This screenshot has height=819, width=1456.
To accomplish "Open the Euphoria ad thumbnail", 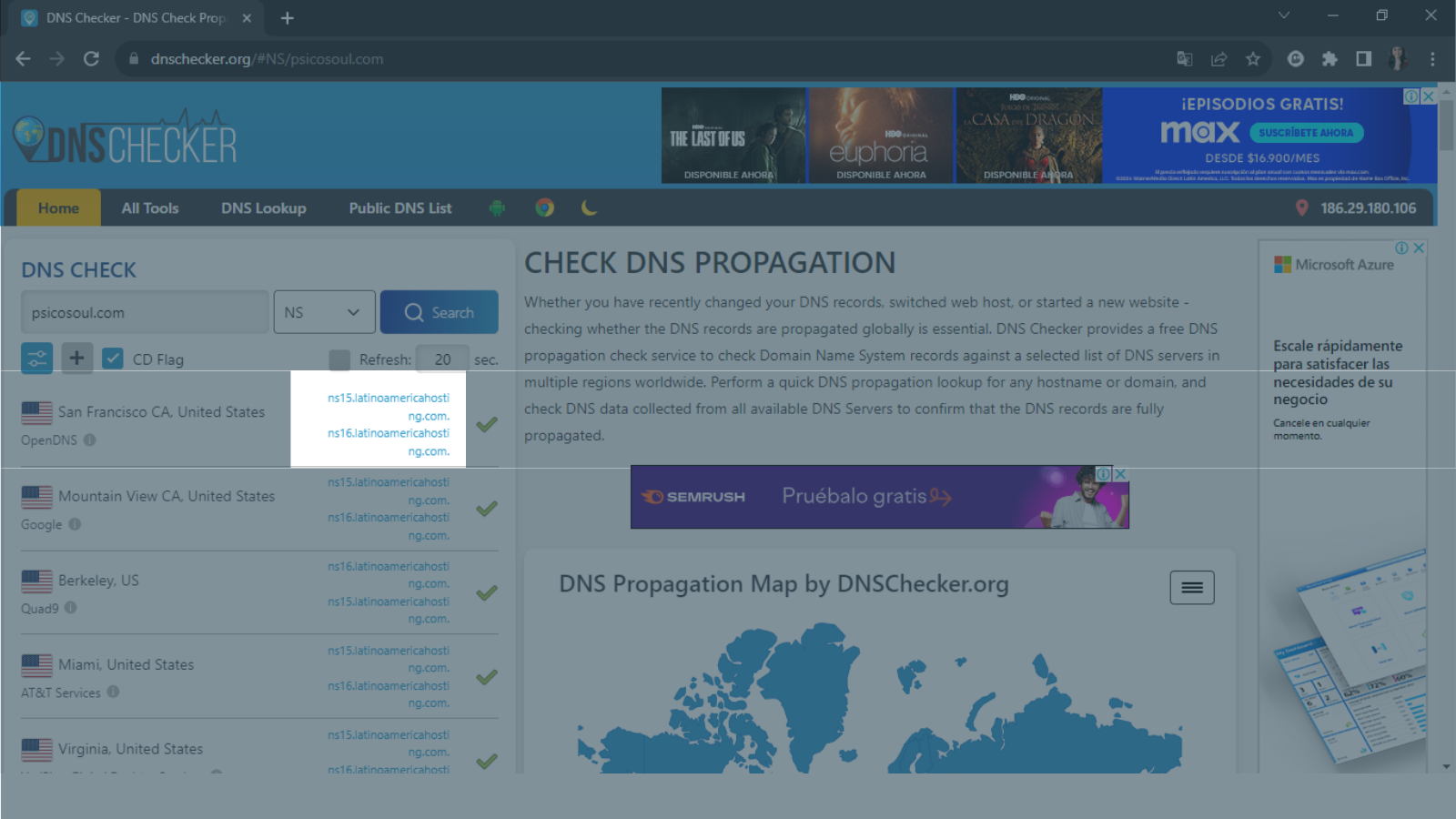I will click(x=881, y=136).
